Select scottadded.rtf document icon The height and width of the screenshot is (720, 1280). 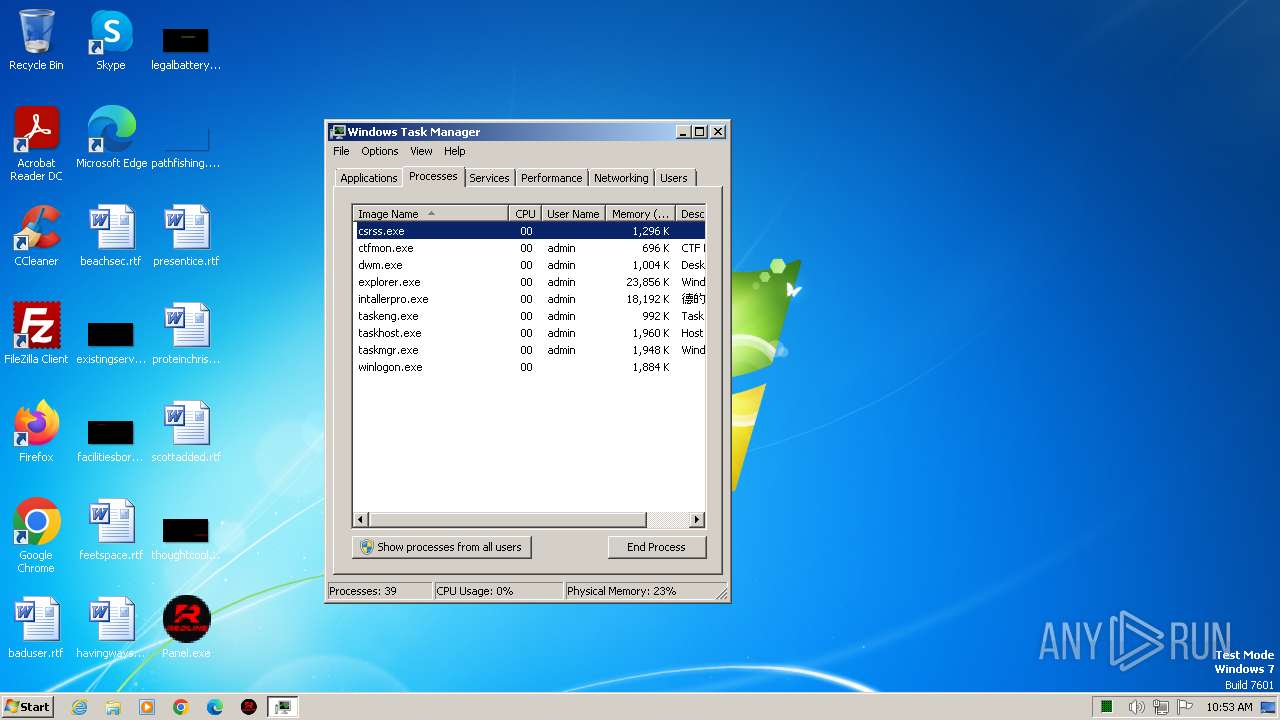[186, 431]
